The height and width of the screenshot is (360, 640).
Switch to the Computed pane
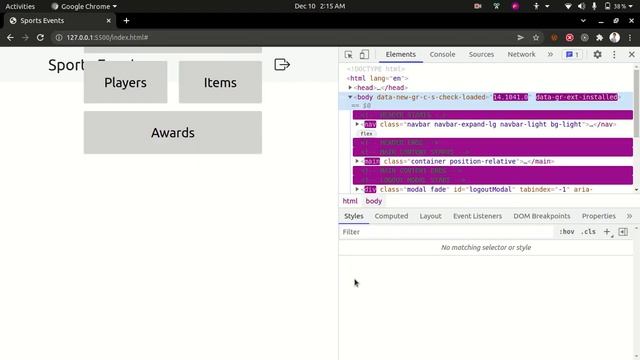click(391, 216)
